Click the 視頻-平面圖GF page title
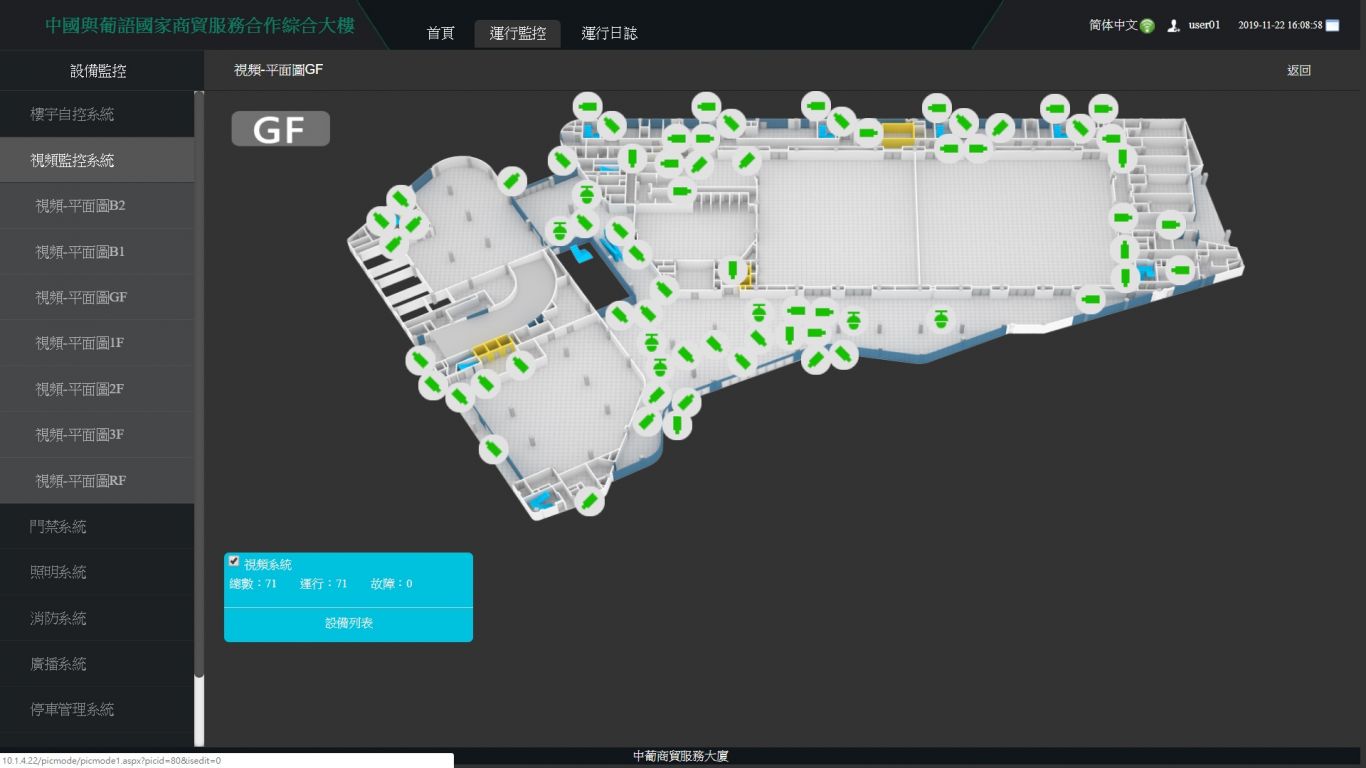 pos(278,70)
